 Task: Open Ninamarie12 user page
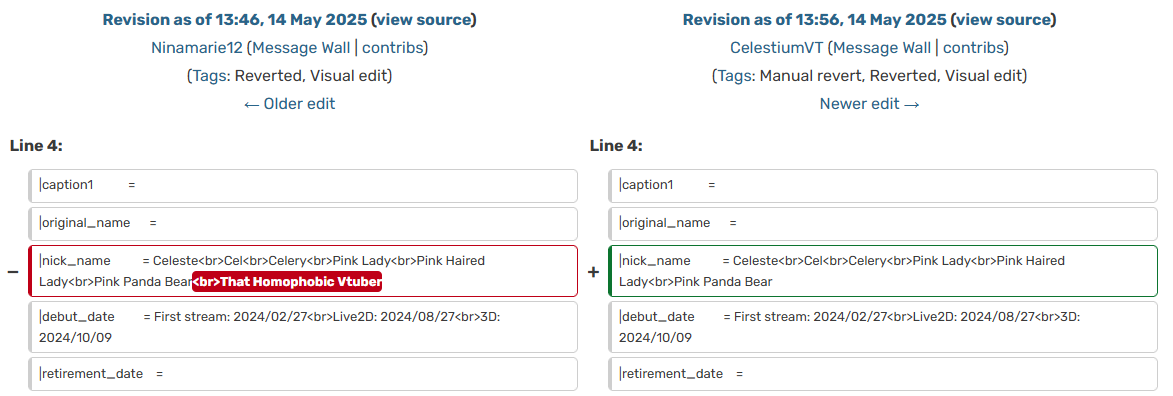pos(197,48)
